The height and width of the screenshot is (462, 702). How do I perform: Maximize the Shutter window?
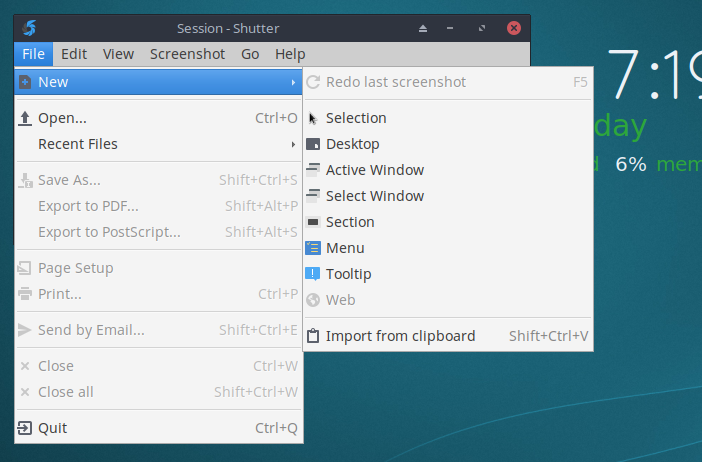[x=482, y=28]
